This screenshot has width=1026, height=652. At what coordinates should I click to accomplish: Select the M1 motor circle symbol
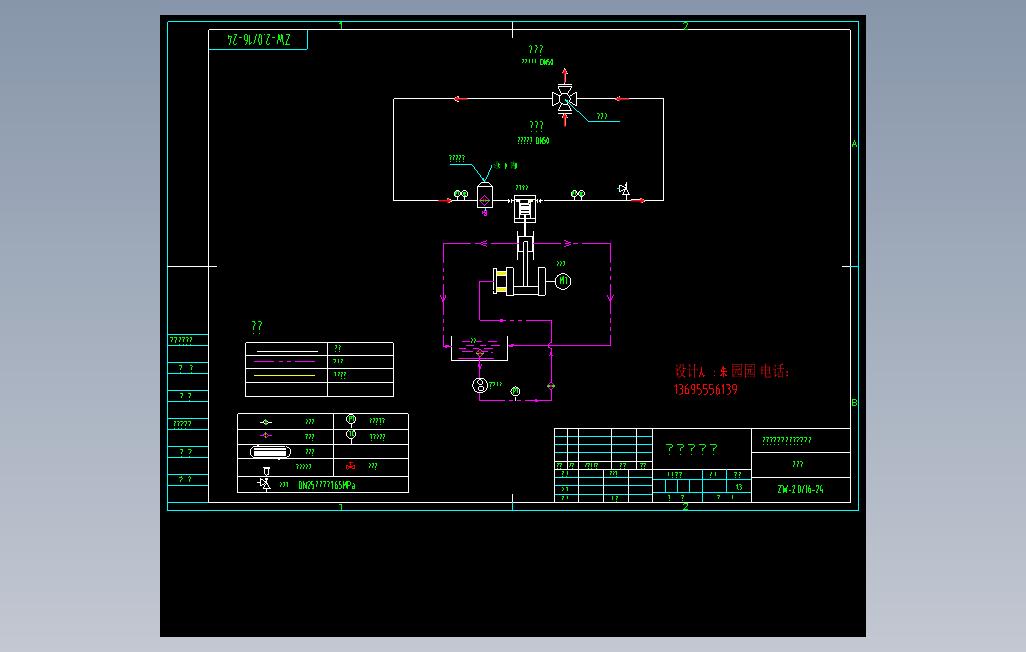563,281
